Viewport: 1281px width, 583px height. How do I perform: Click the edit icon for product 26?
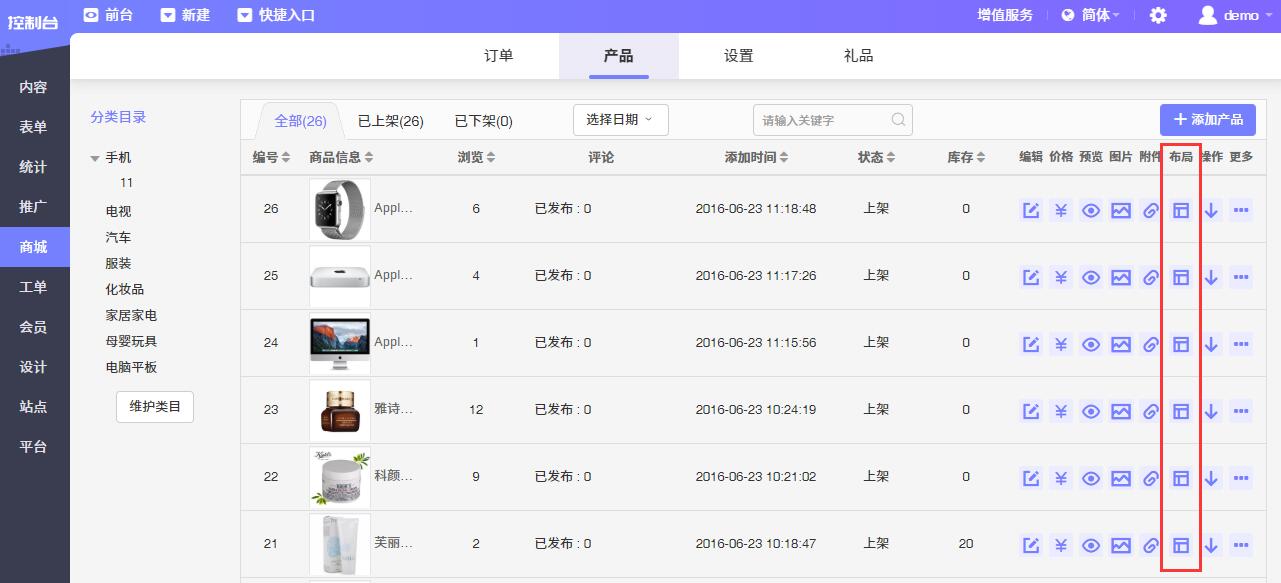coord(1031,210)
